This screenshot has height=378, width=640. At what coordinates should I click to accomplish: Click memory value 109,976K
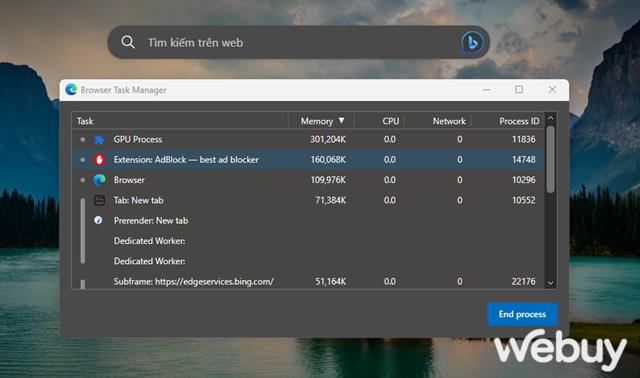(328, 180)
